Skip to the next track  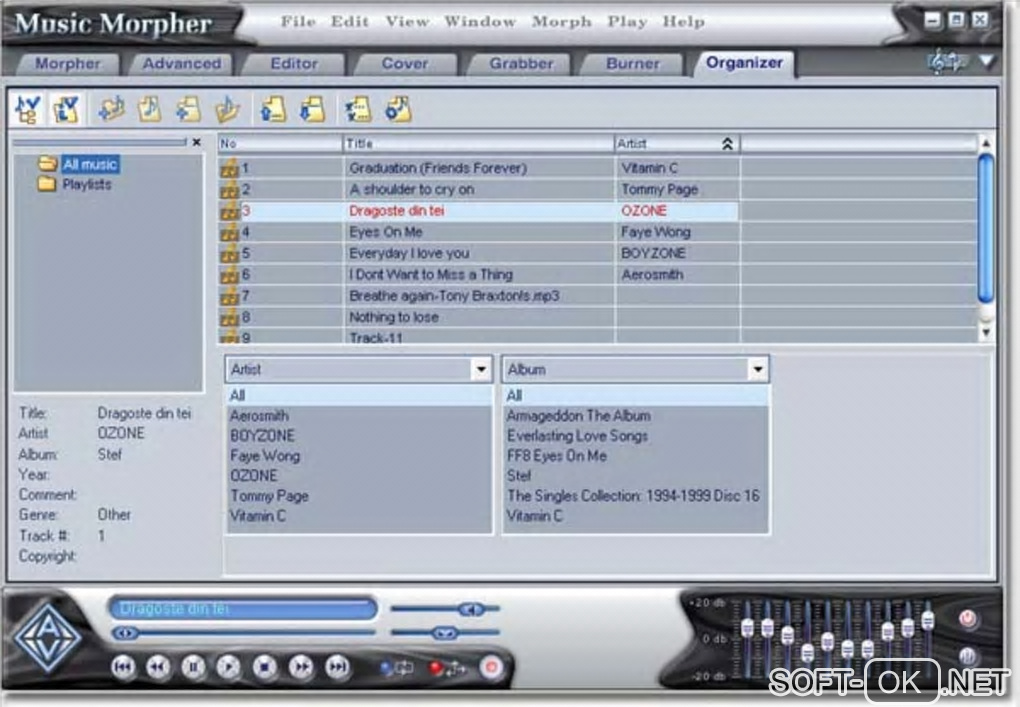pos(336,667)
